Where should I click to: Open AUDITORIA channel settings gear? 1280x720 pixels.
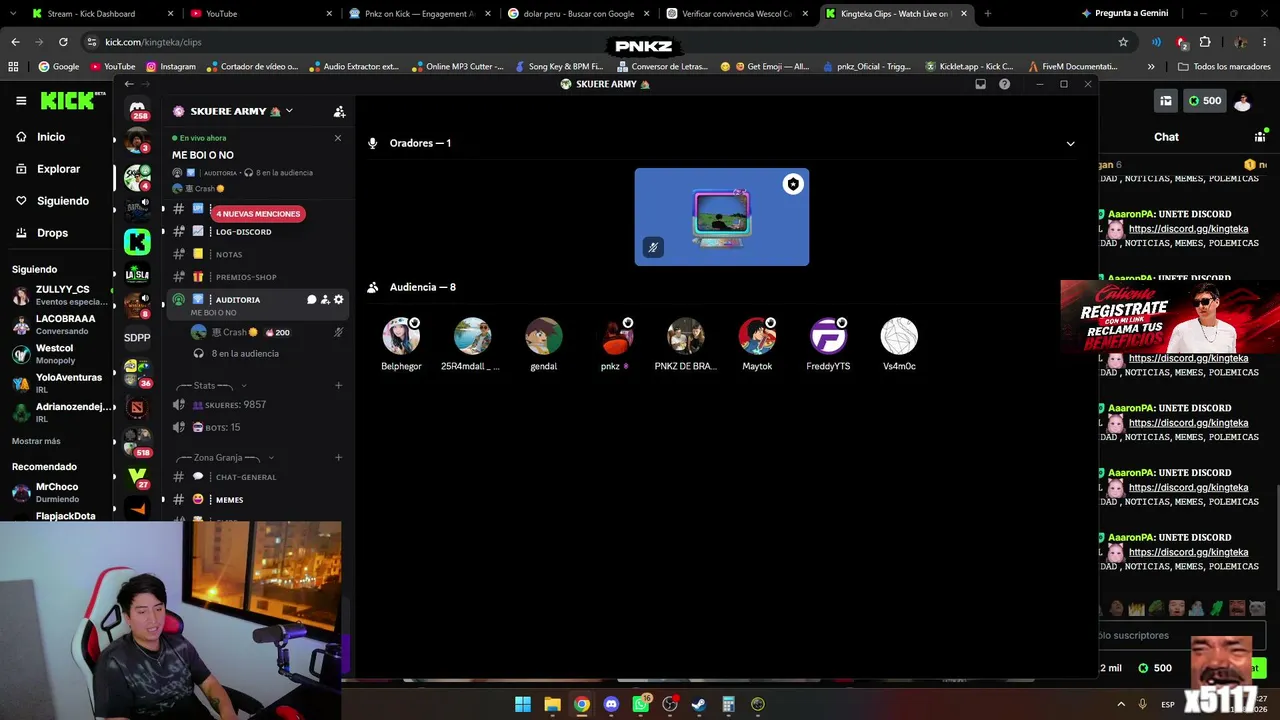pos(339,299)
